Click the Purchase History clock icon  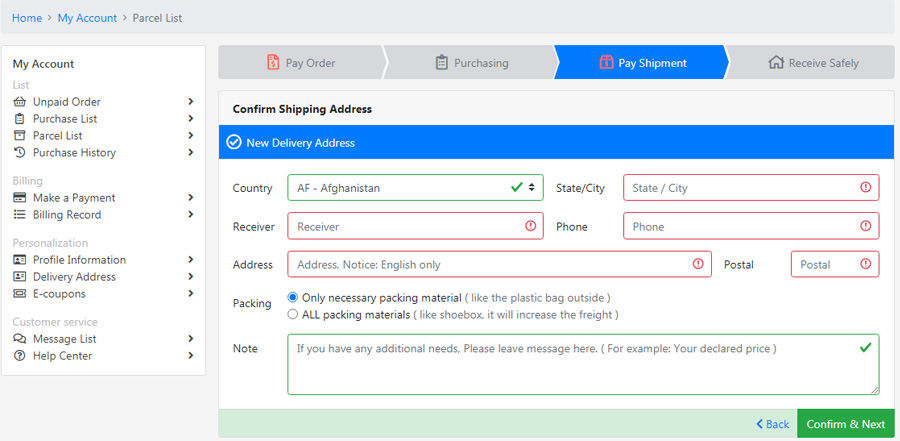[20, 152]
